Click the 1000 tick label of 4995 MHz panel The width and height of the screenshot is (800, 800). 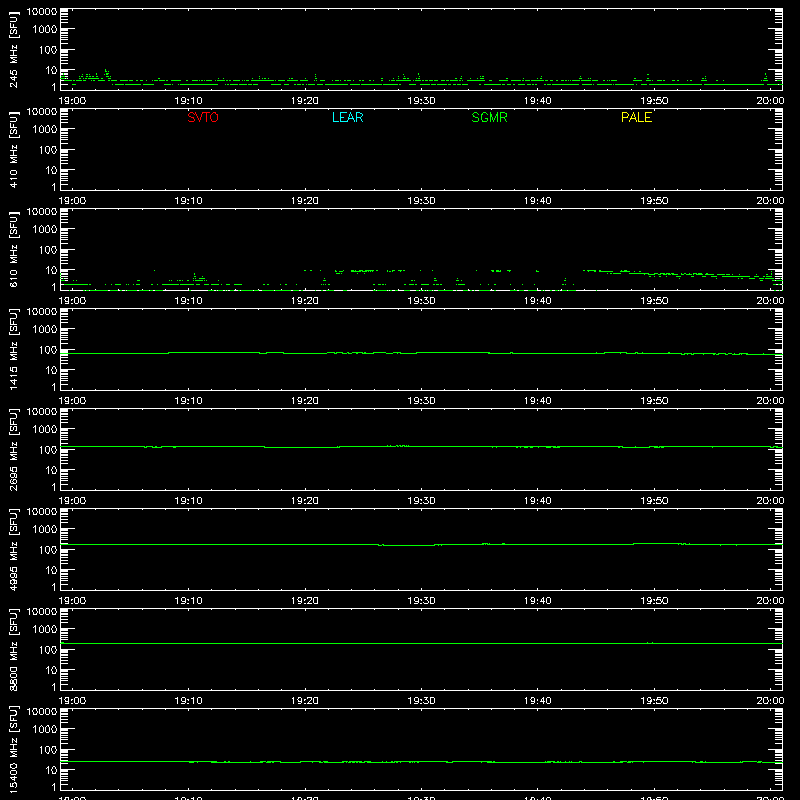point(45,530)
